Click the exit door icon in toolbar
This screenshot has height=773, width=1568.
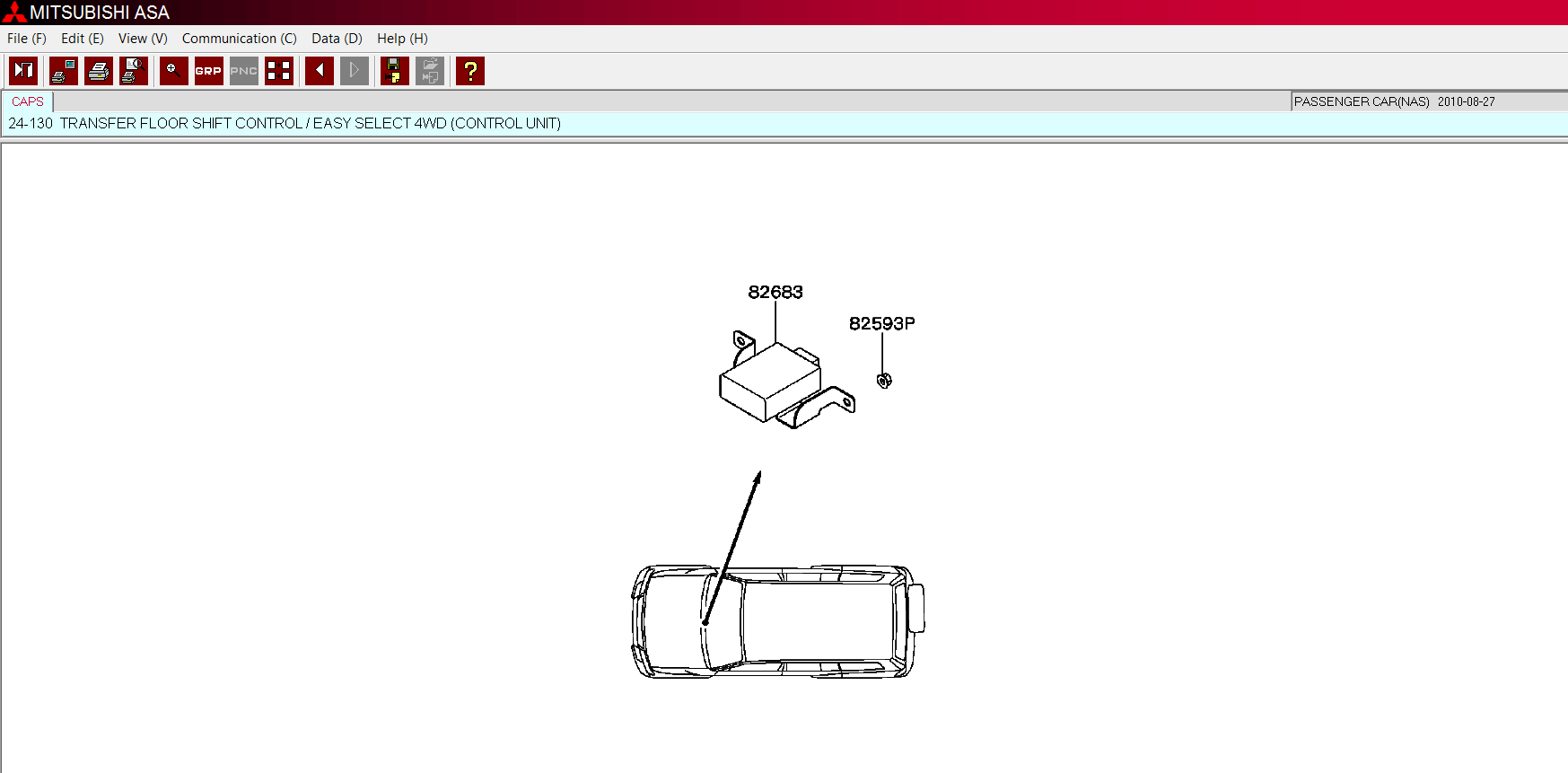(23, 71)
